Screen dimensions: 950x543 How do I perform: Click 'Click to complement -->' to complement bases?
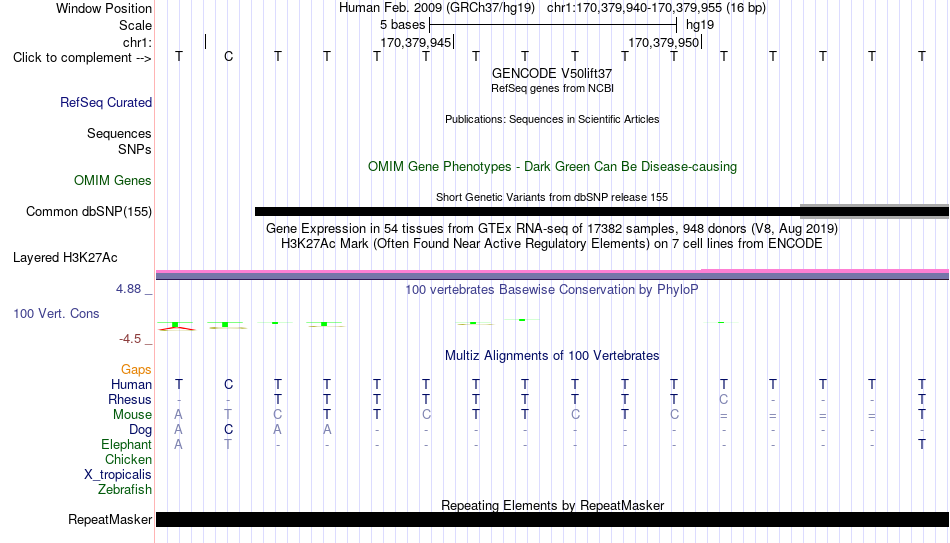(x=82, y=58)
